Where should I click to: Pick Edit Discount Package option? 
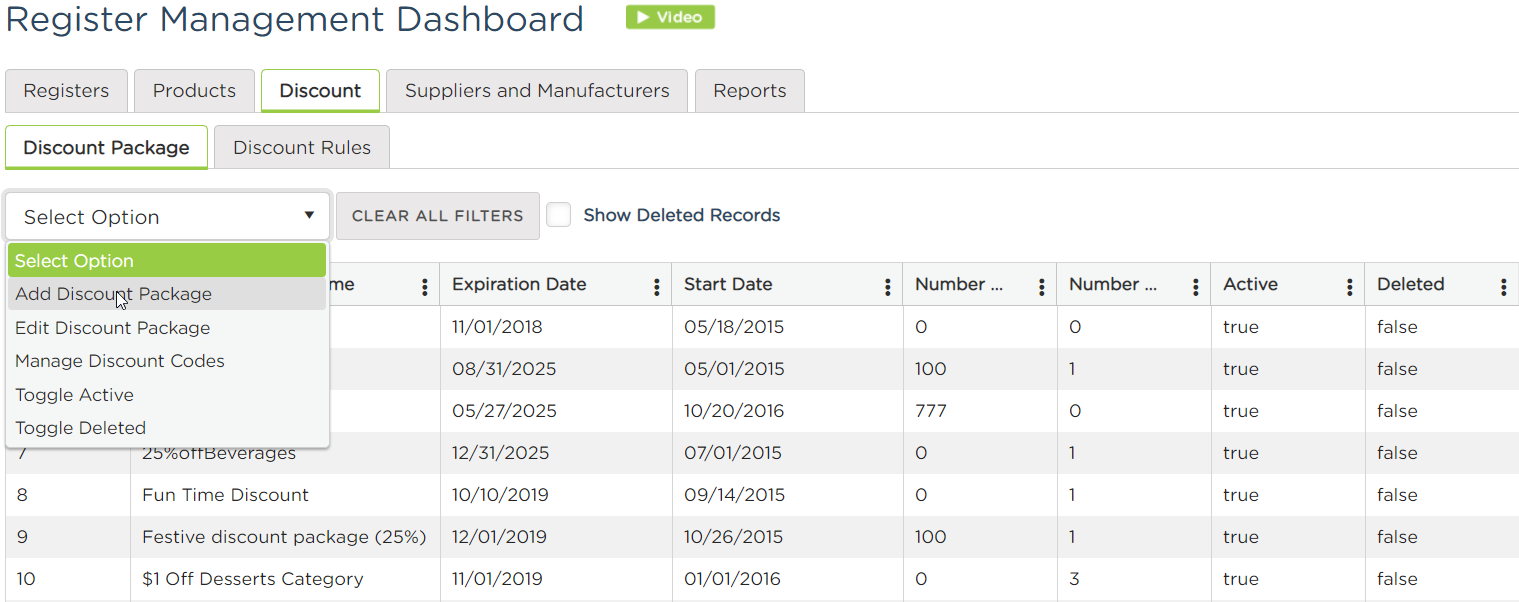(167, 328)
